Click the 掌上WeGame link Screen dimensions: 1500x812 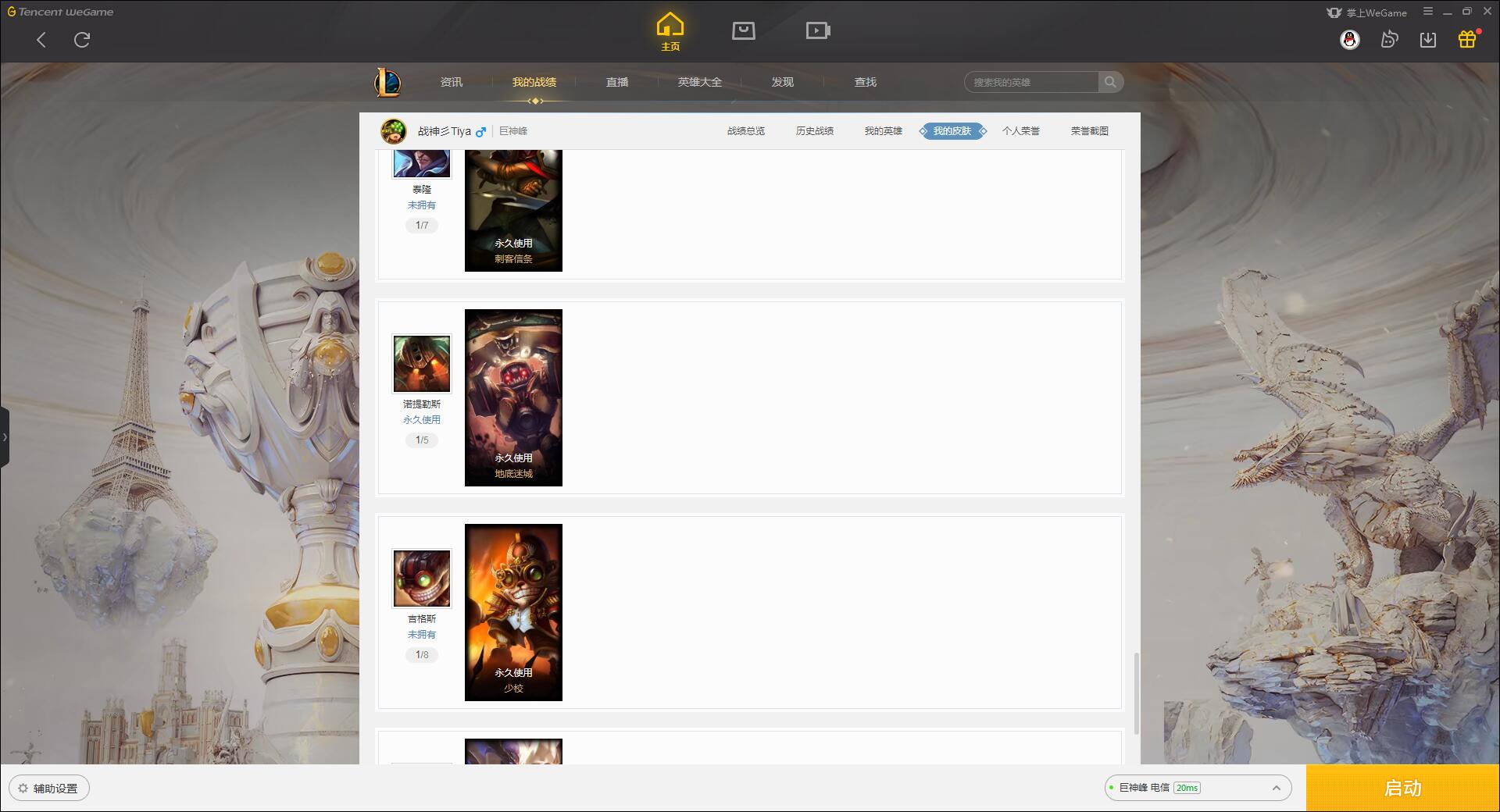click(x=1366, y=12)
